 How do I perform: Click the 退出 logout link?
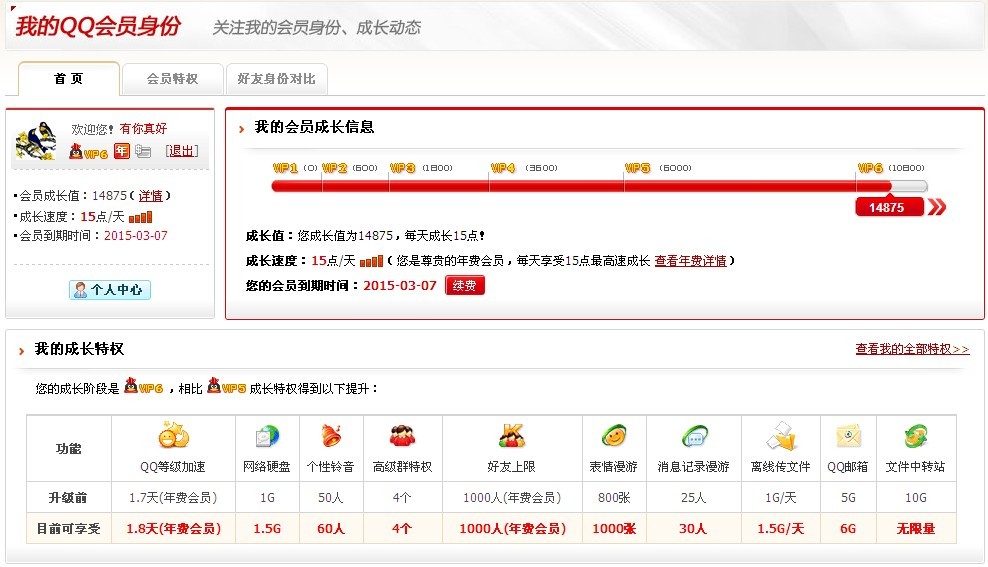click(182, 151)
